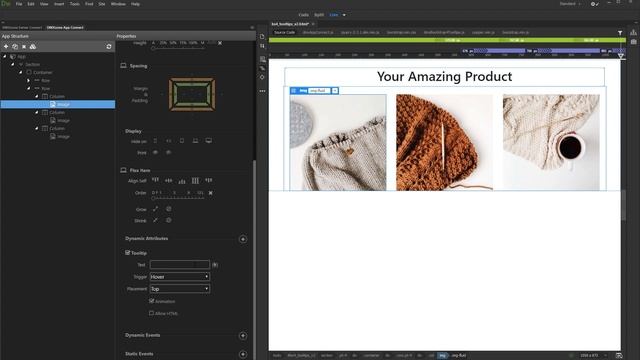
Task: Collapse the App root node in the tree
Action: (5, 56)
